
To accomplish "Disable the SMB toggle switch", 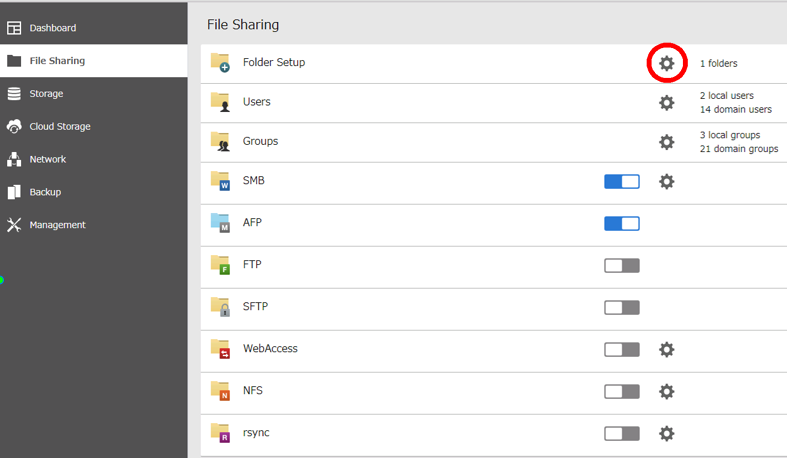I will click(621, 181).
